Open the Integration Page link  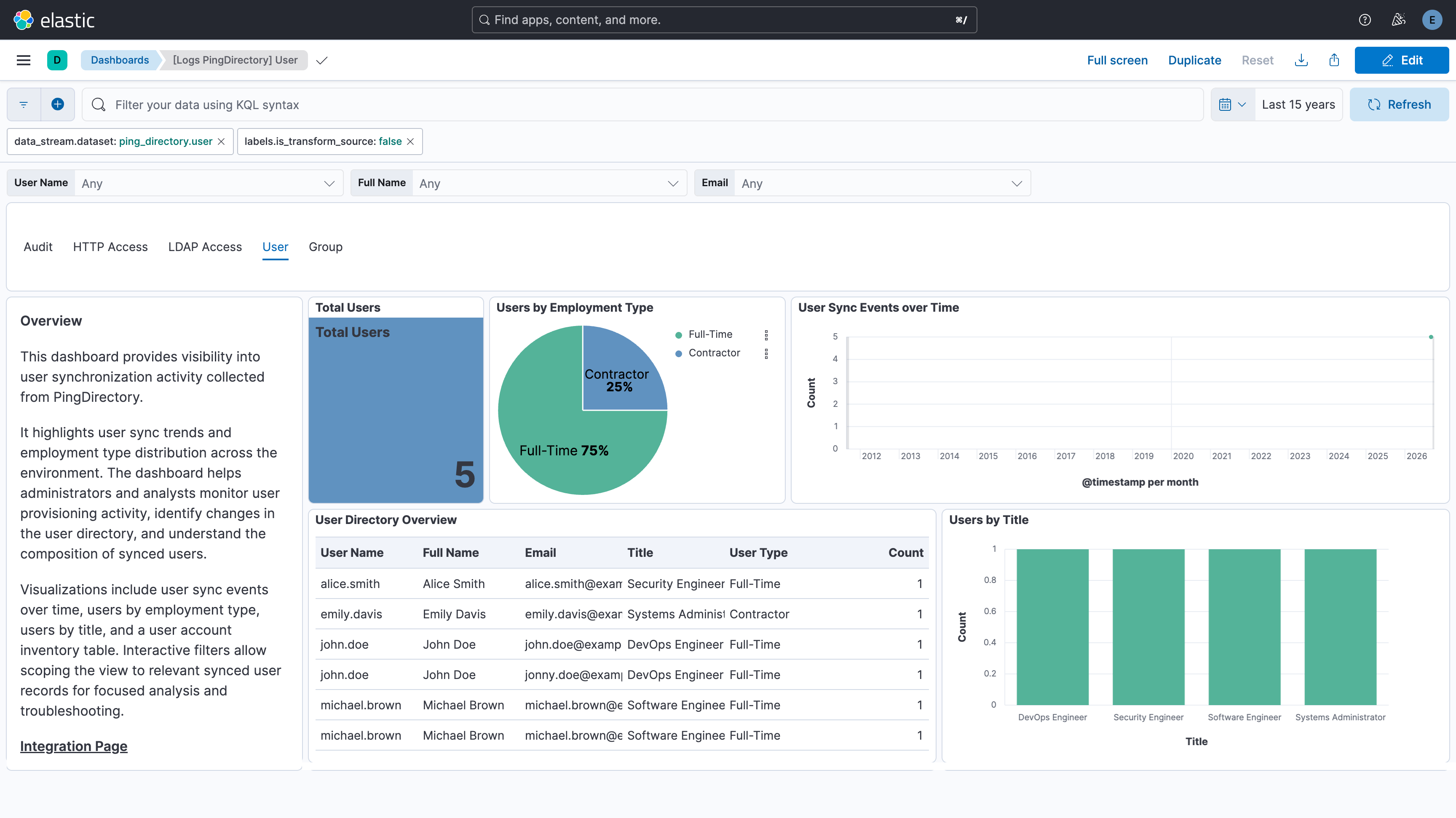coord(73,746)
